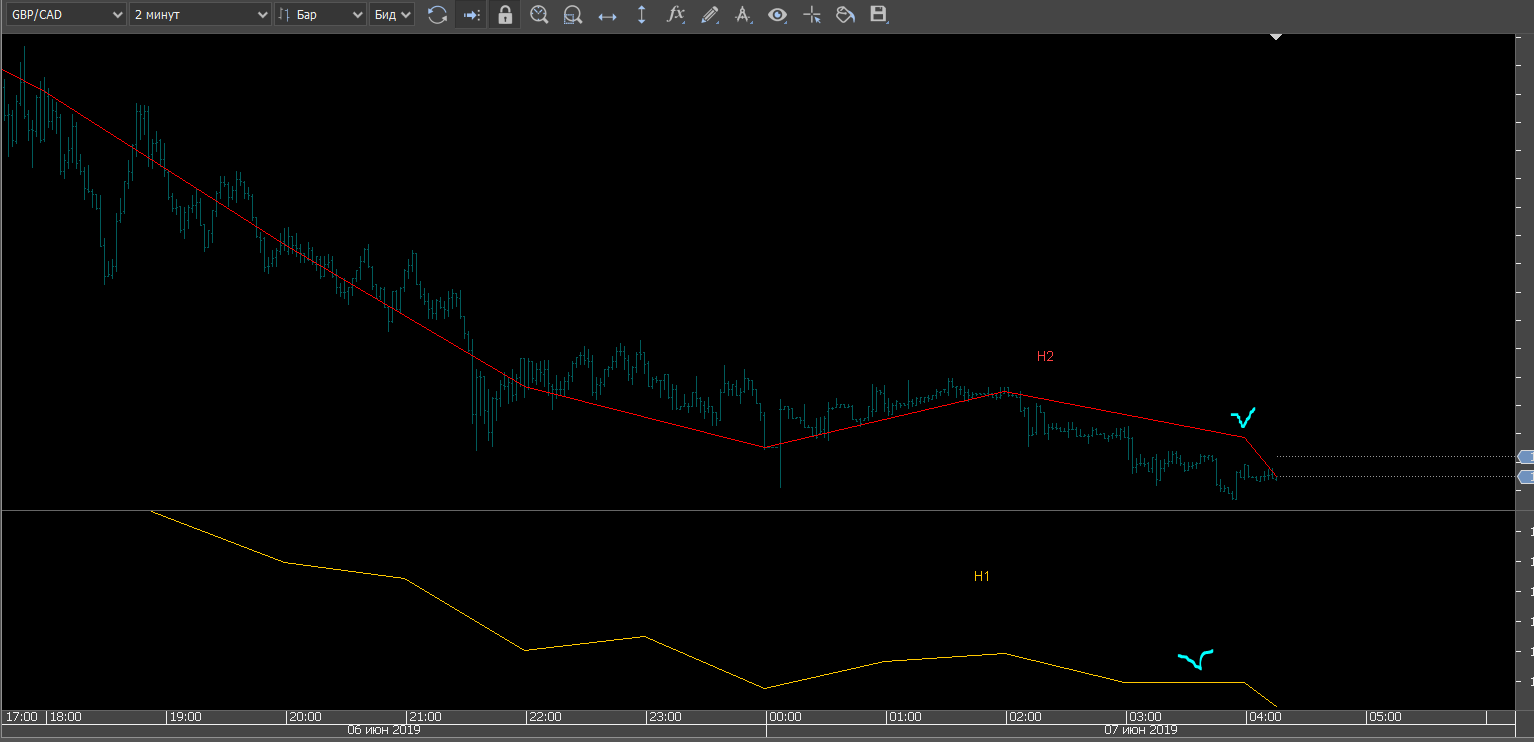Open the '2 минут' period dropdown
1534x742 pixels.
tap(201, 15)
